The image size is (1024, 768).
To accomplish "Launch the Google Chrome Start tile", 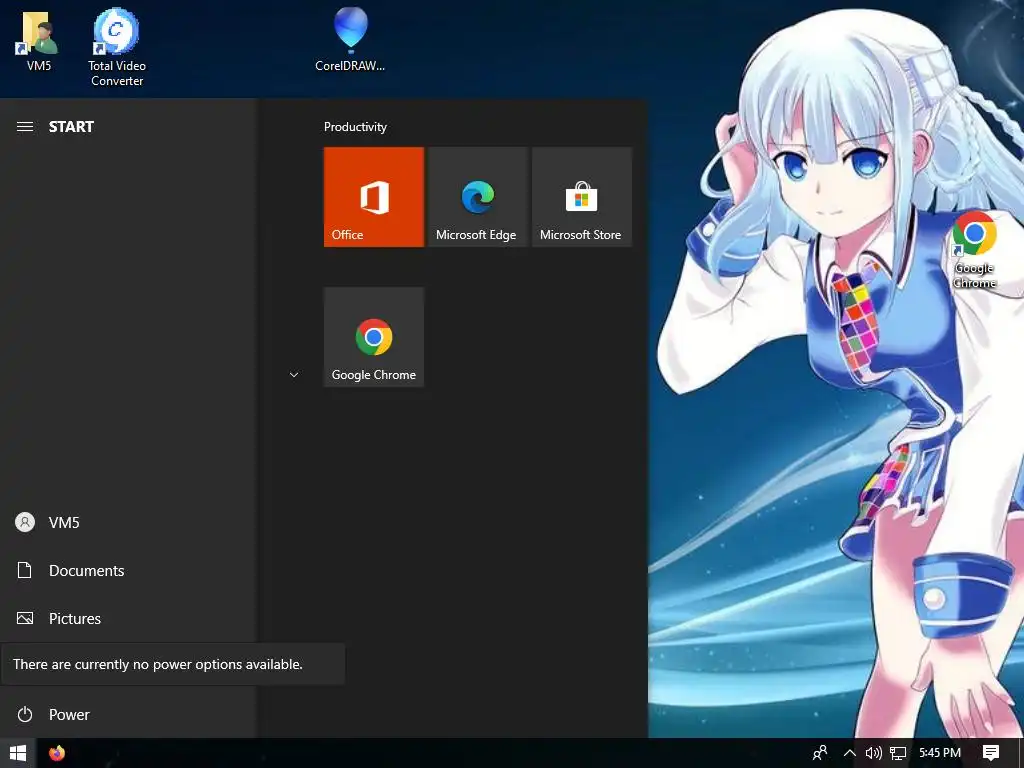I will [374, 337].
